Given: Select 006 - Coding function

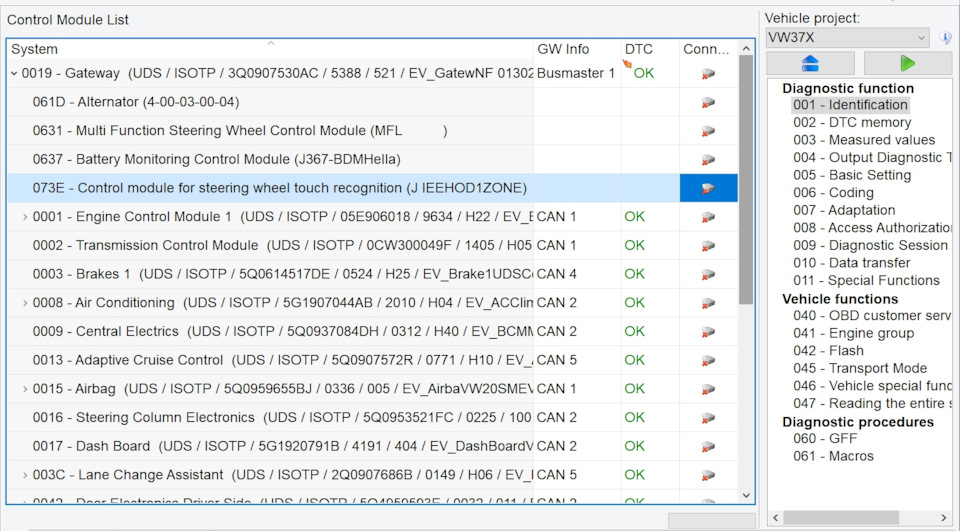Looking at the screenshot, I should [833, 193].
